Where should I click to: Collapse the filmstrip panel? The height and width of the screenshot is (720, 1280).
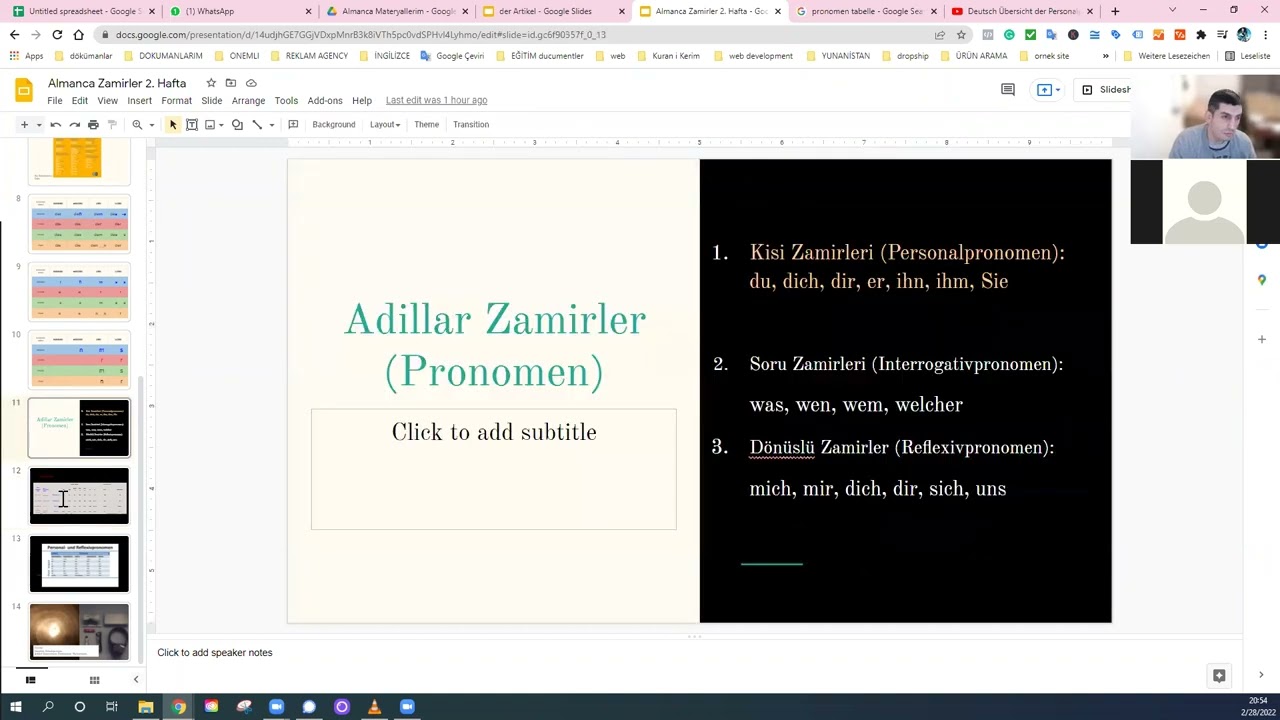coord(136,680)
